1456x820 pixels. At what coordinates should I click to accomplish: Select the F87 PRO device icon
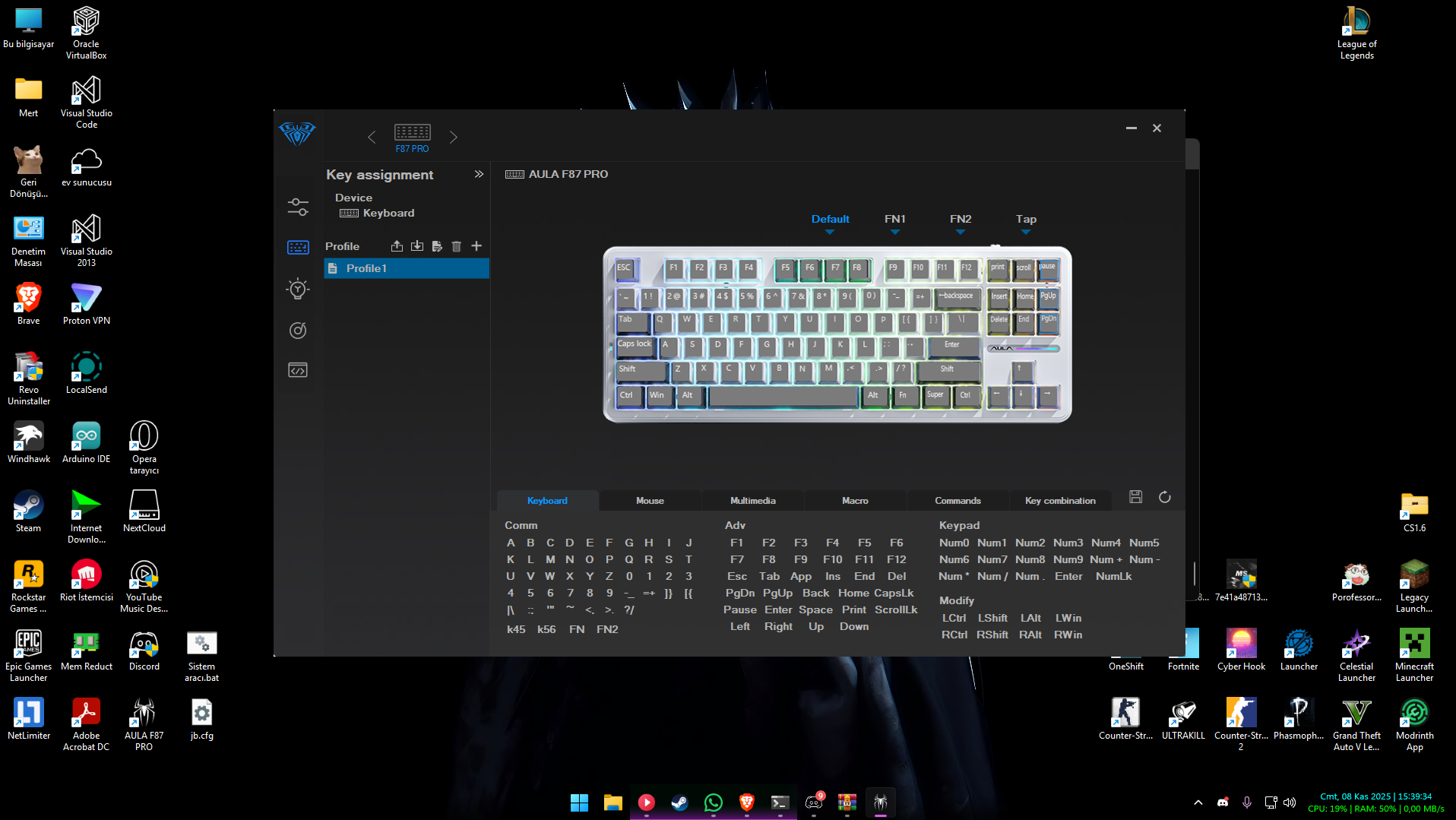(413, 138)
